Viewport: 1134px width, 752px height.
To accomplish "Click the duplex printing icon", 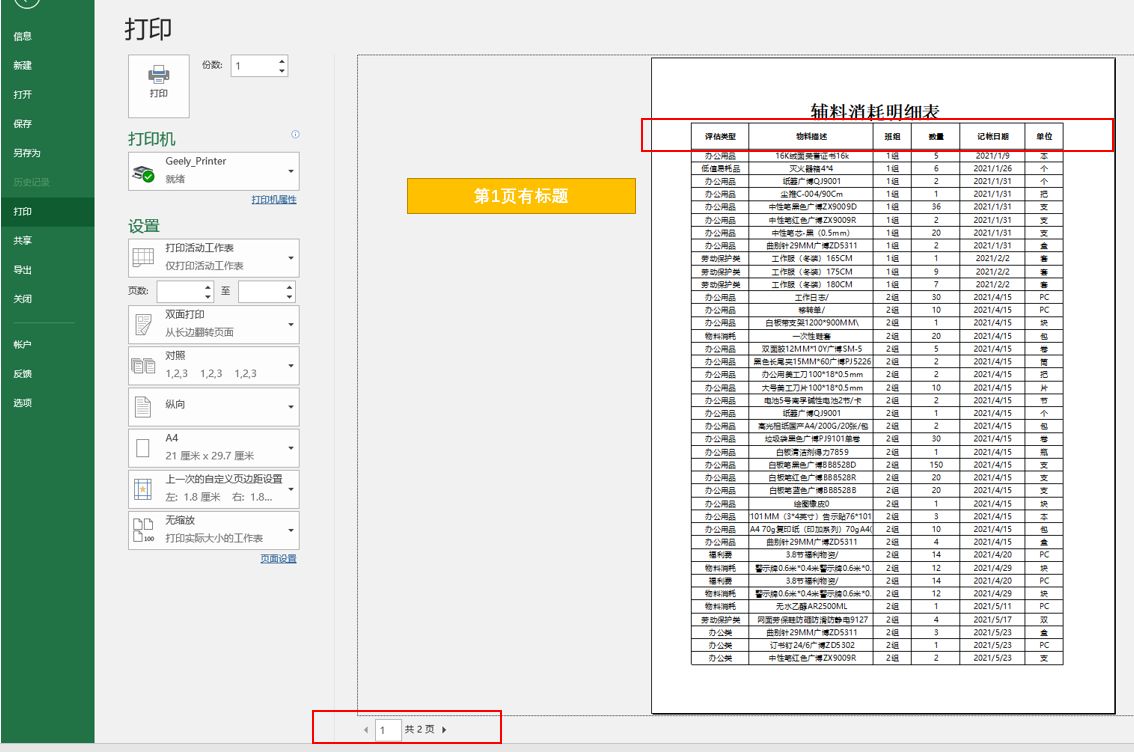I will (x=143, y=324).
